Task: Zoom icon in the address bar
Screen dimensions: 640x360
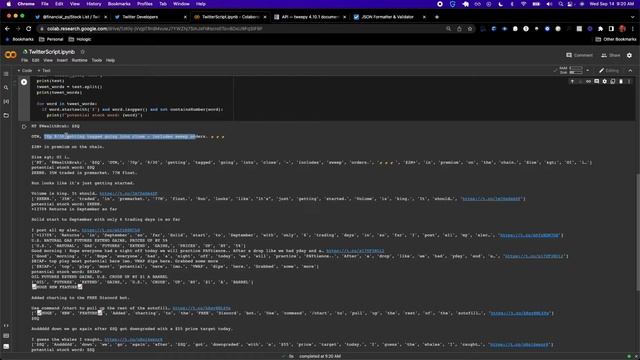Action: 449,29
